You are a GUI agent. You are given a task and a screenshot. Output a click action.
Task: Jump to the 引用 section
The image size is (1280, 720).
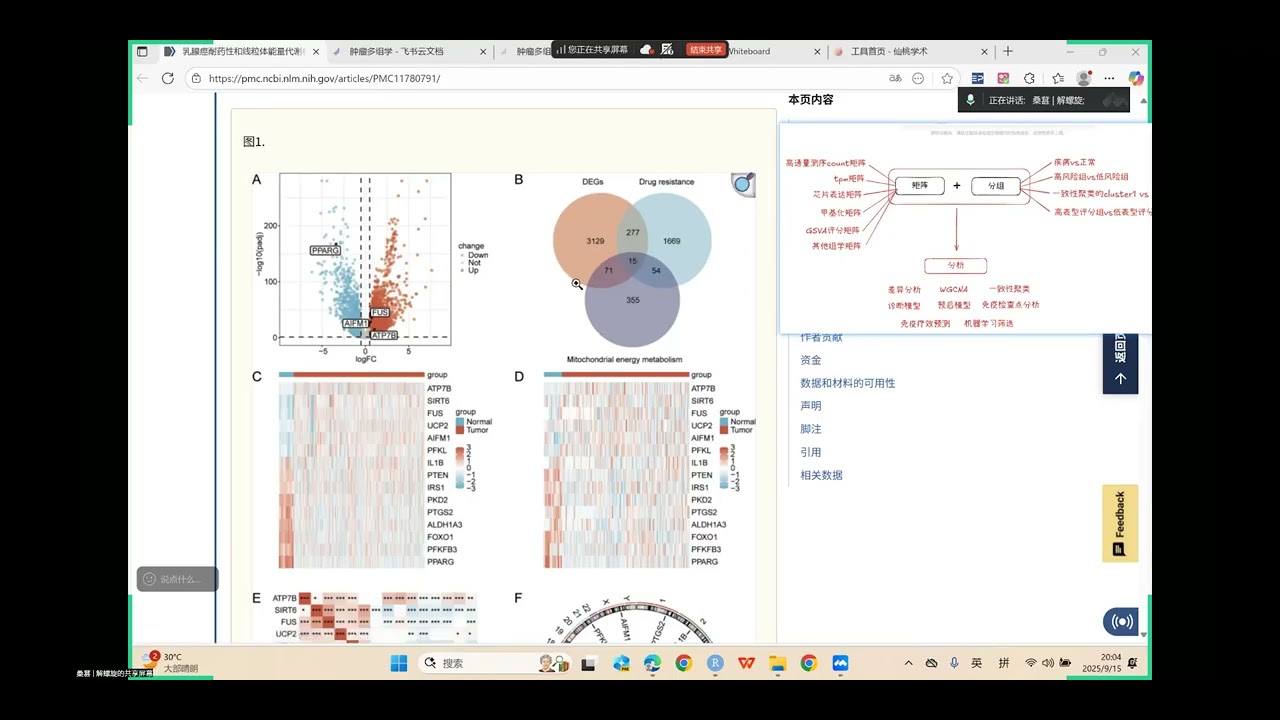pyautogui.click(x=810, y=452)
